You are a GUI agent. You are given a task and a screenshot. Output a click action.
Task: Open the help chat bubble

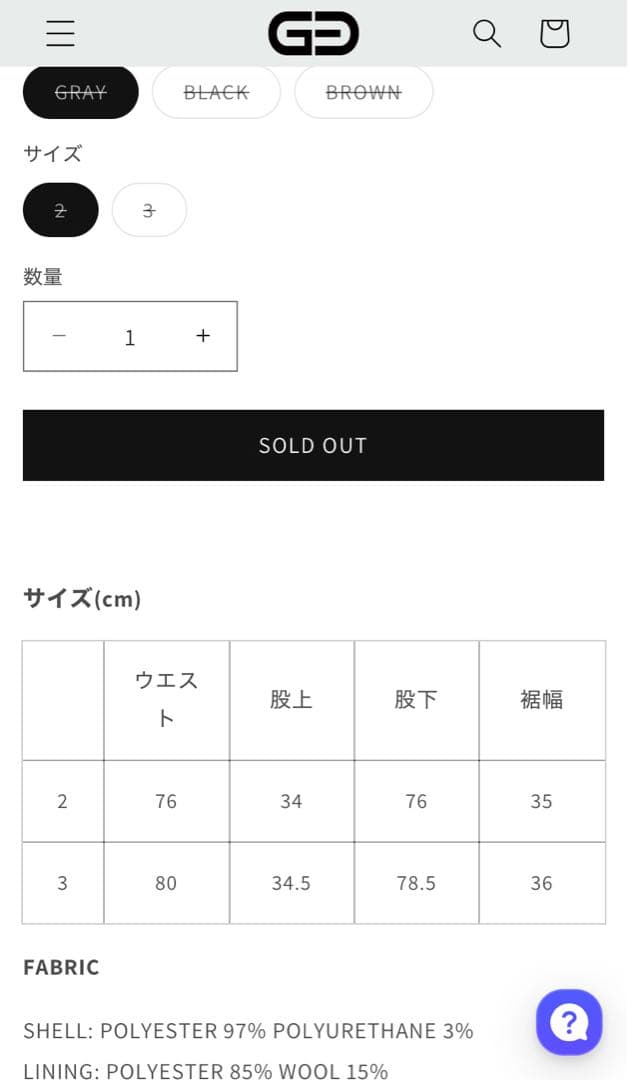pyautogui.click(x=569, y=1022)
